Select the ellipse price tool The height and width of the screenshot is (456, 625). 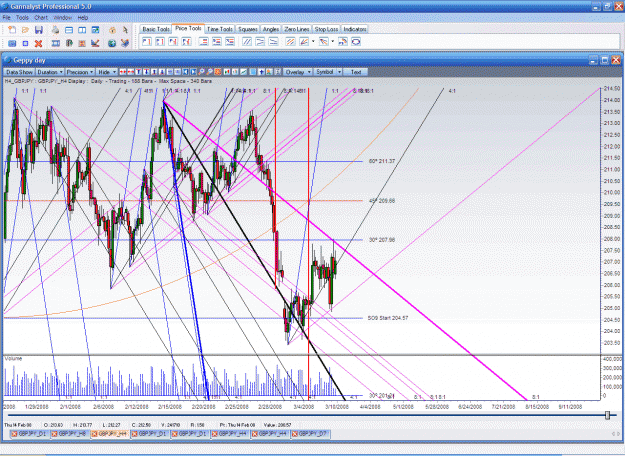coord(356,41)
